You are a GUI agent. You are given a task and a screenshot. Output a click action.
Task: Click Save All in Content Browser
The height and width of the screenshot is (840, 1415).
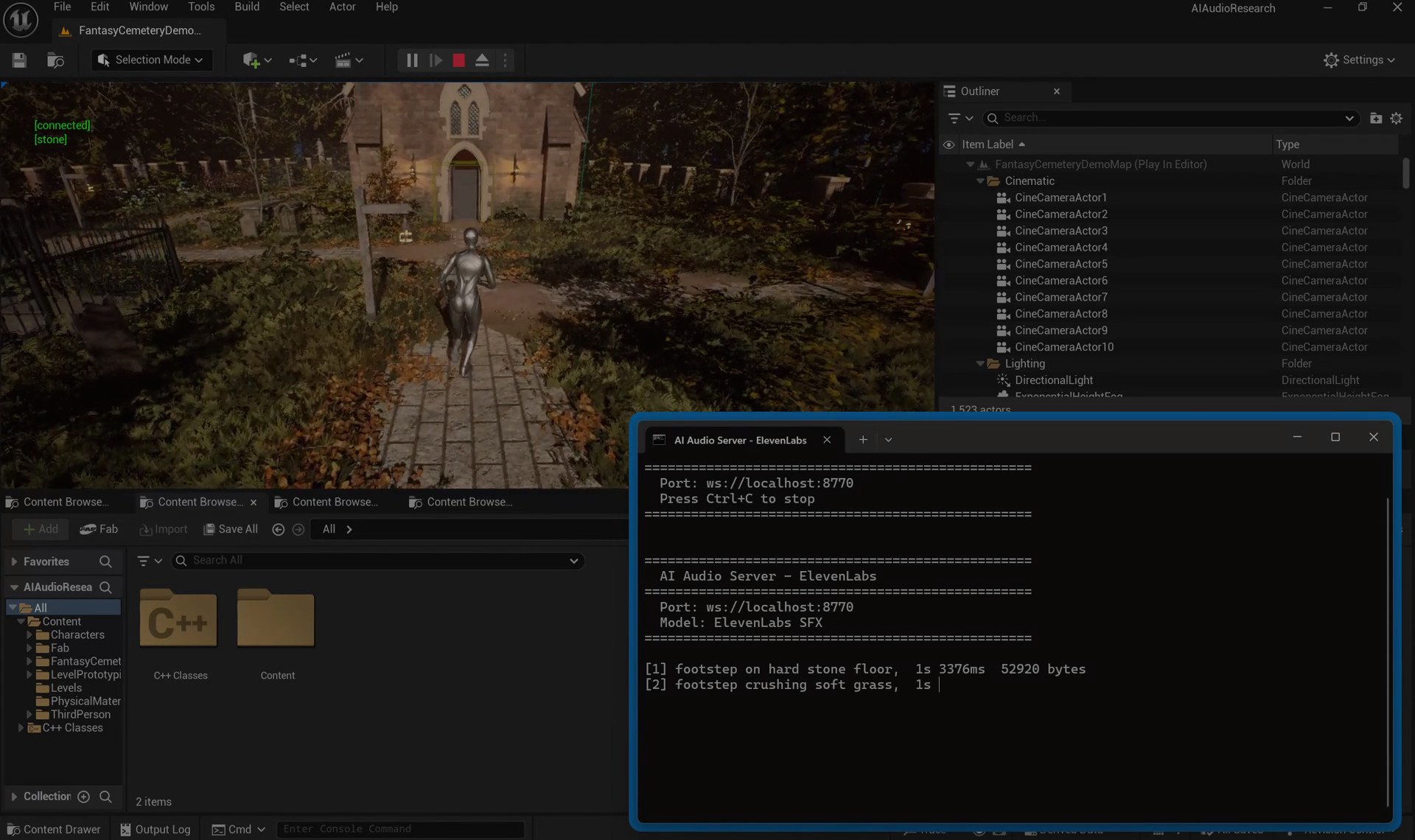(x=231, y=529)
